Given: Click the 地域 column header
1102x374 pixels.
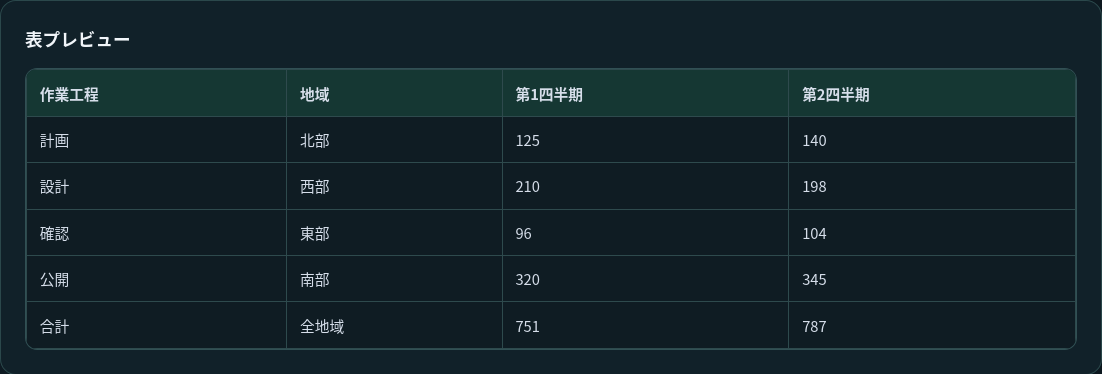Looking at the screenshot, I should pyautogui.click(x=394, y=94).
